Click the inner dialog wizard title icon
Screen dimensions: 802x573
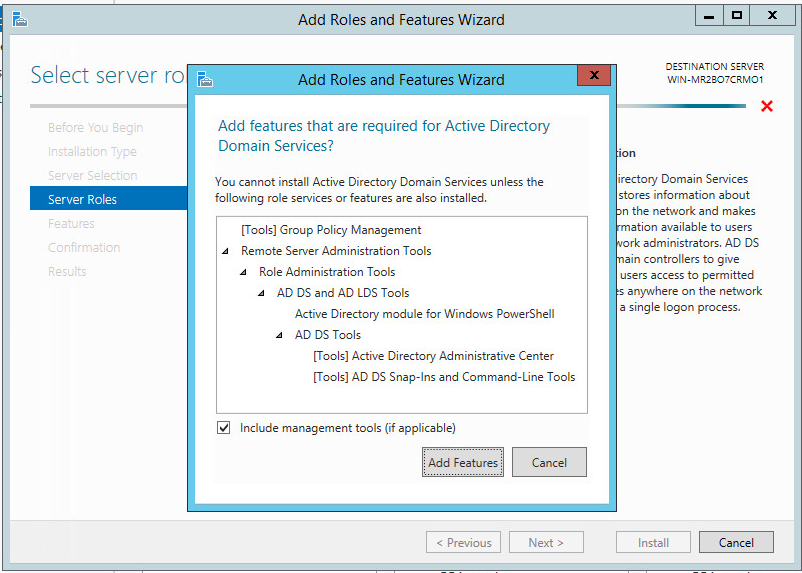(x=205, y=80)
